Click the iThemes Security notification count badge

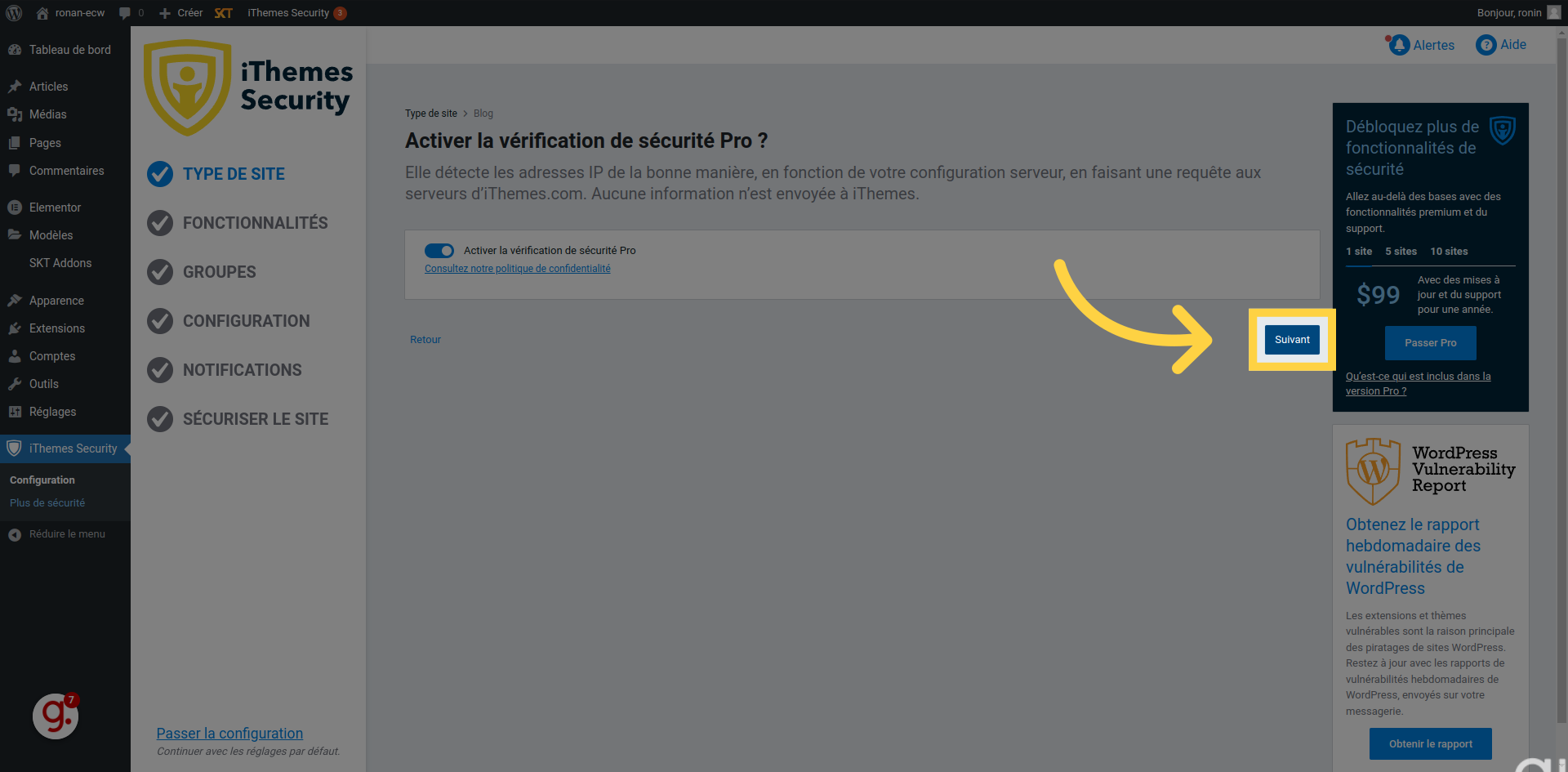[341, 13]
